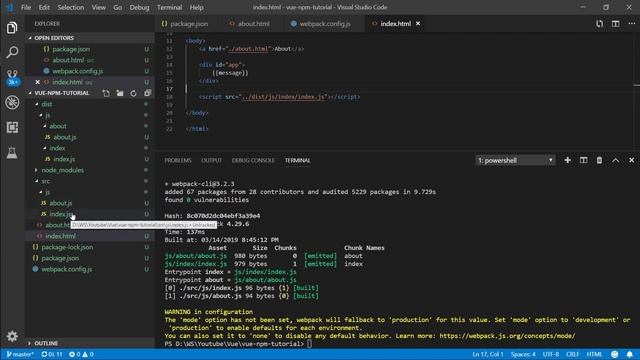Go to line via Ln 17, Col 1

[488, 354]
